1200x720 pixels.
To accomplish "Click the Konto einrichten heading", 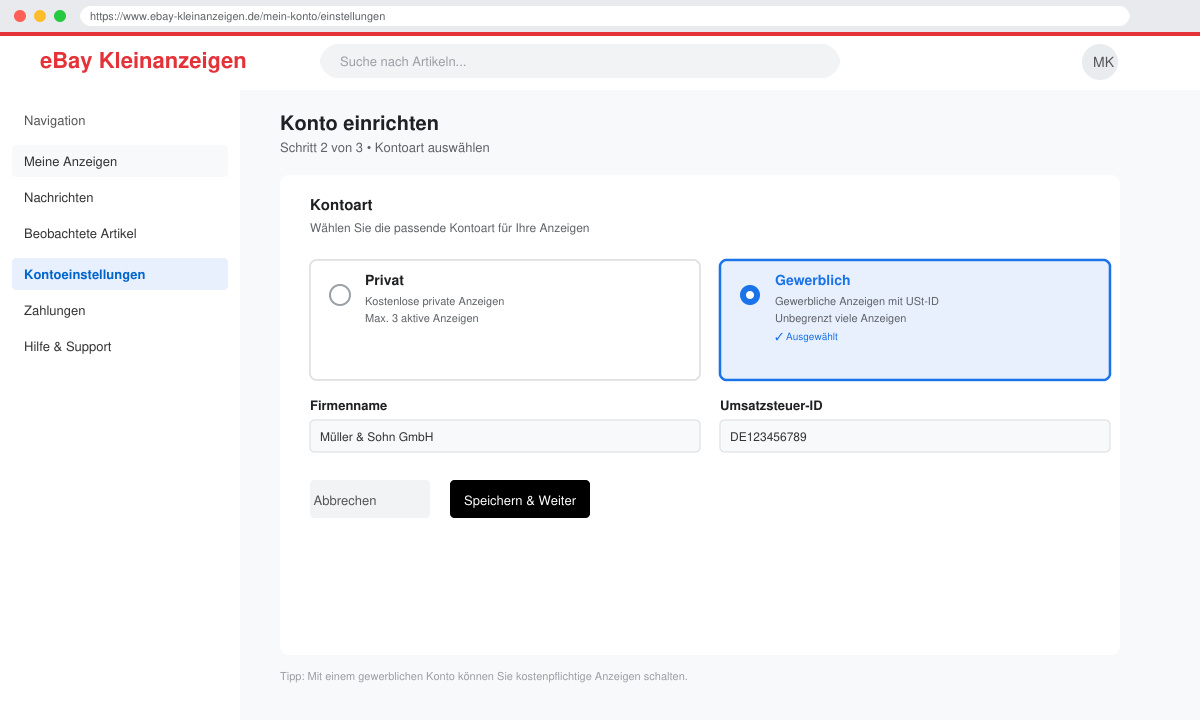I will pyautogui.click(x=359, y=123).
